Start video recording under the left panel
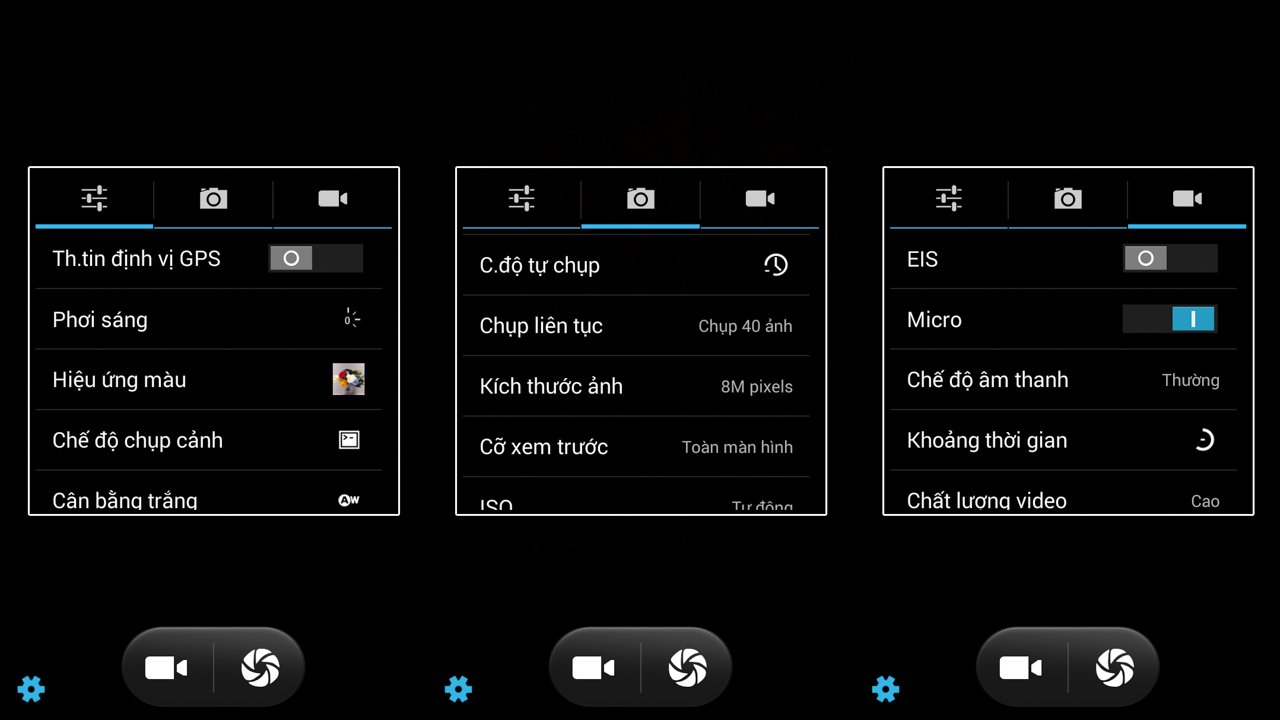Image resolution: width=1280 pixels, height=720 pixels. pyautogui.click(x=167, y=668)
